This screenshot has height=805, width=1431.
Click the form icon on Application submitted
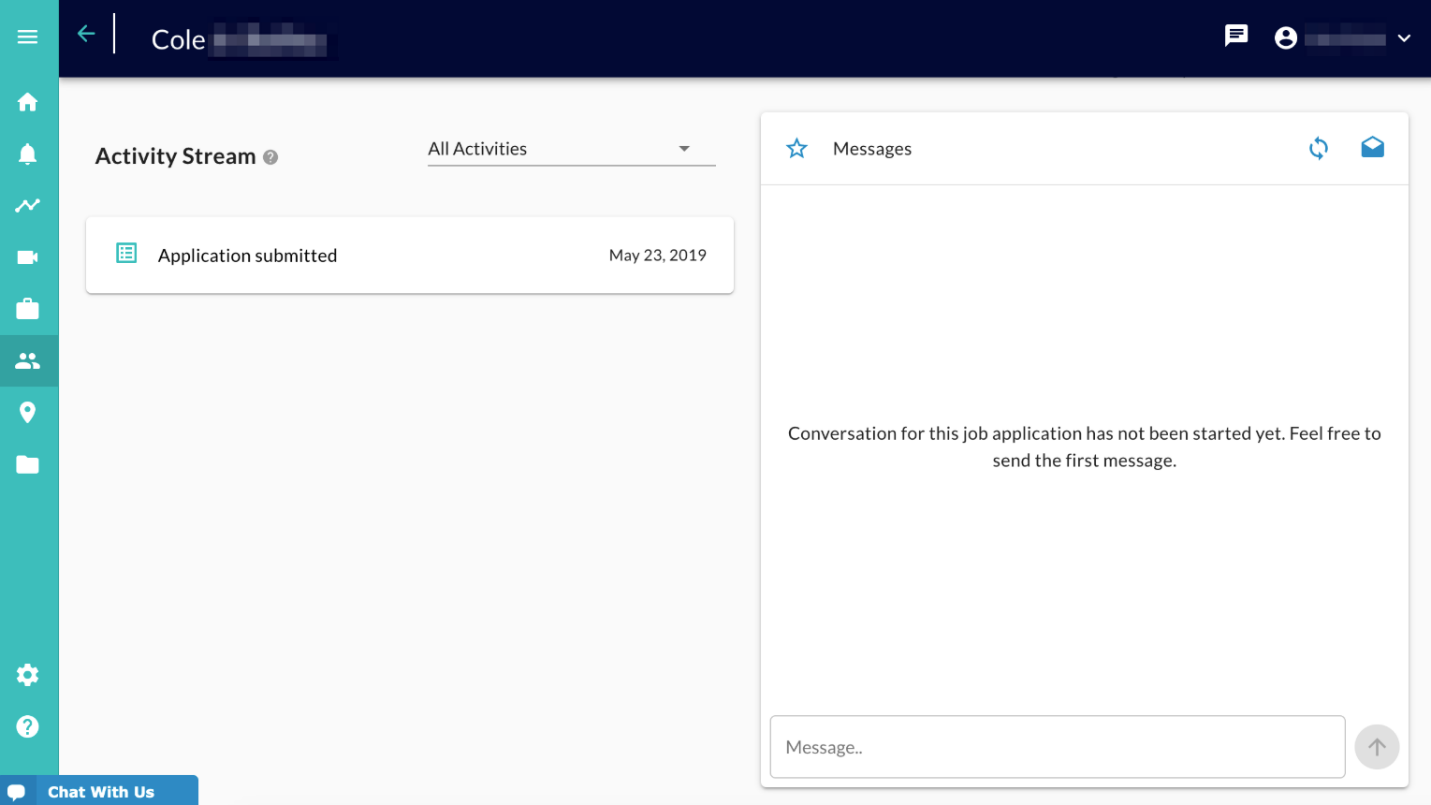126,253
